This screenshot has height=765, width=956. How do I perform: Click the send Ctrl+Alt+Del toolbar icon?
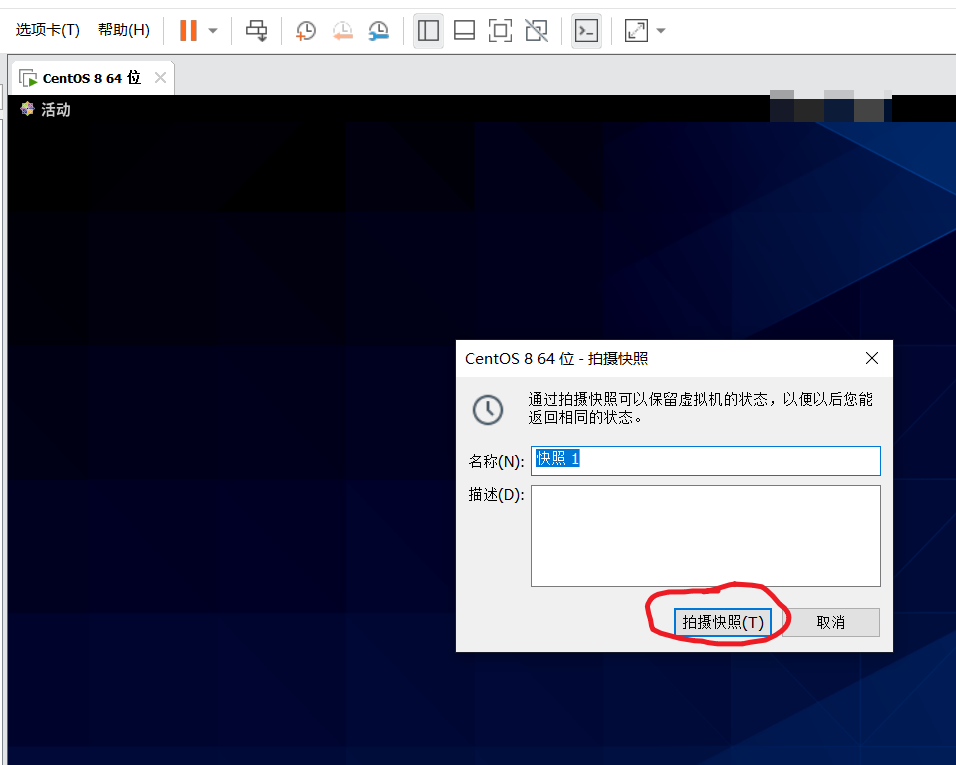coord(257,30)
